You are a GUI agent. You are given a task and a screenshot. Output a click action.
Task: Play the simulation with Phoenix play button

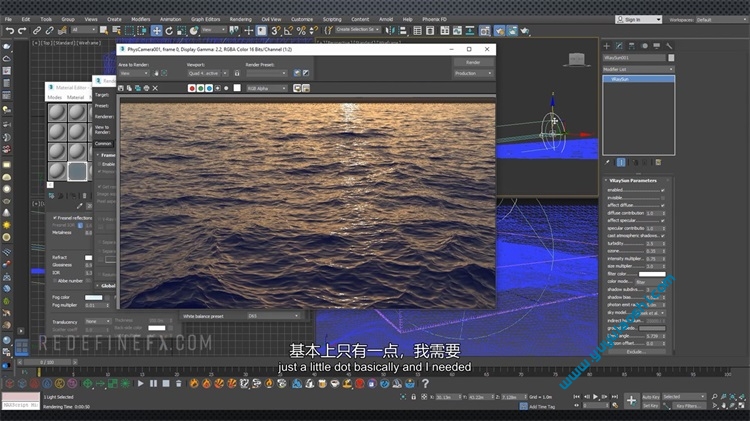point(141,383)
